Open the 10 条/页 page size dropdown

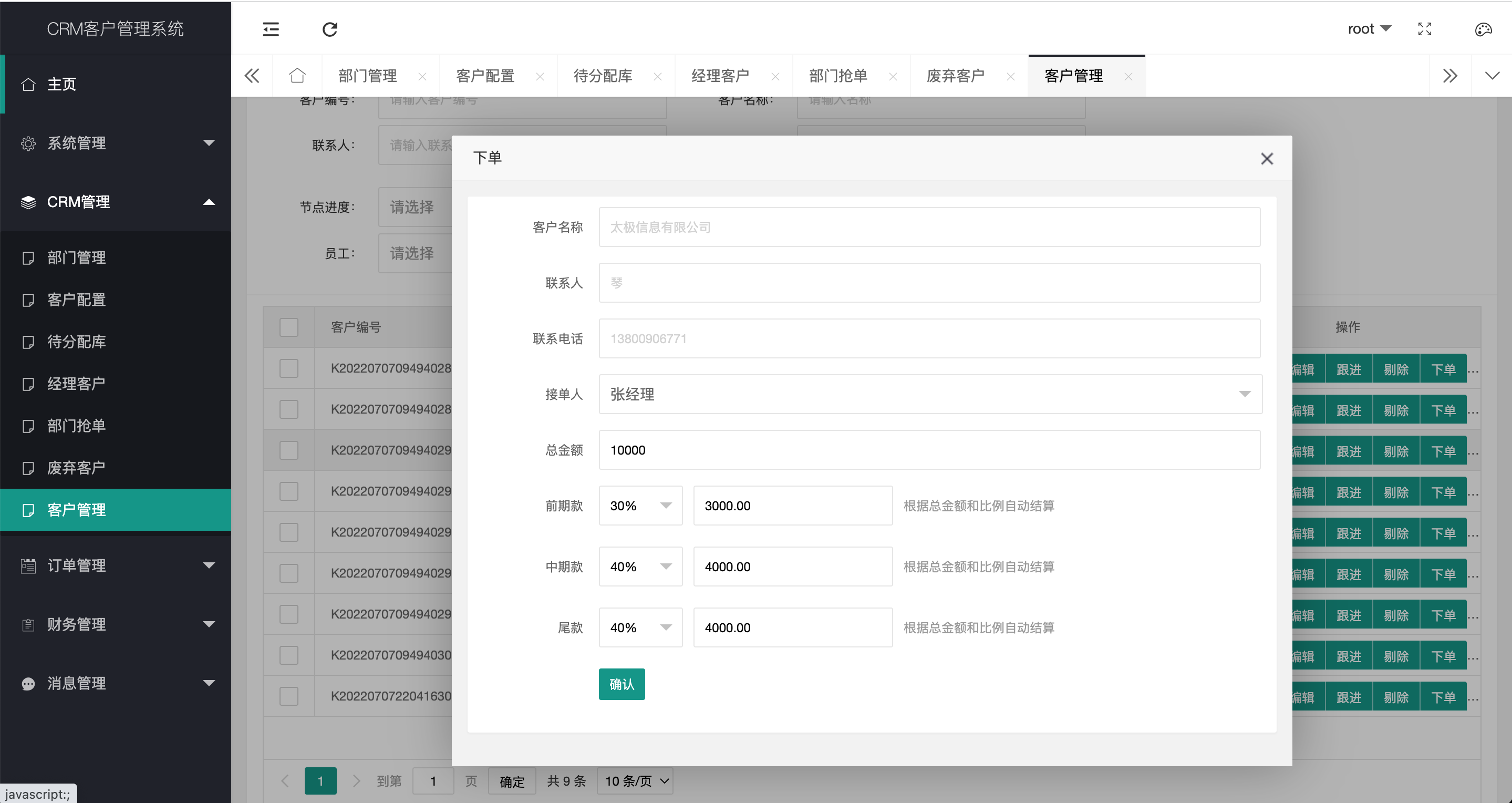(635, 781)
